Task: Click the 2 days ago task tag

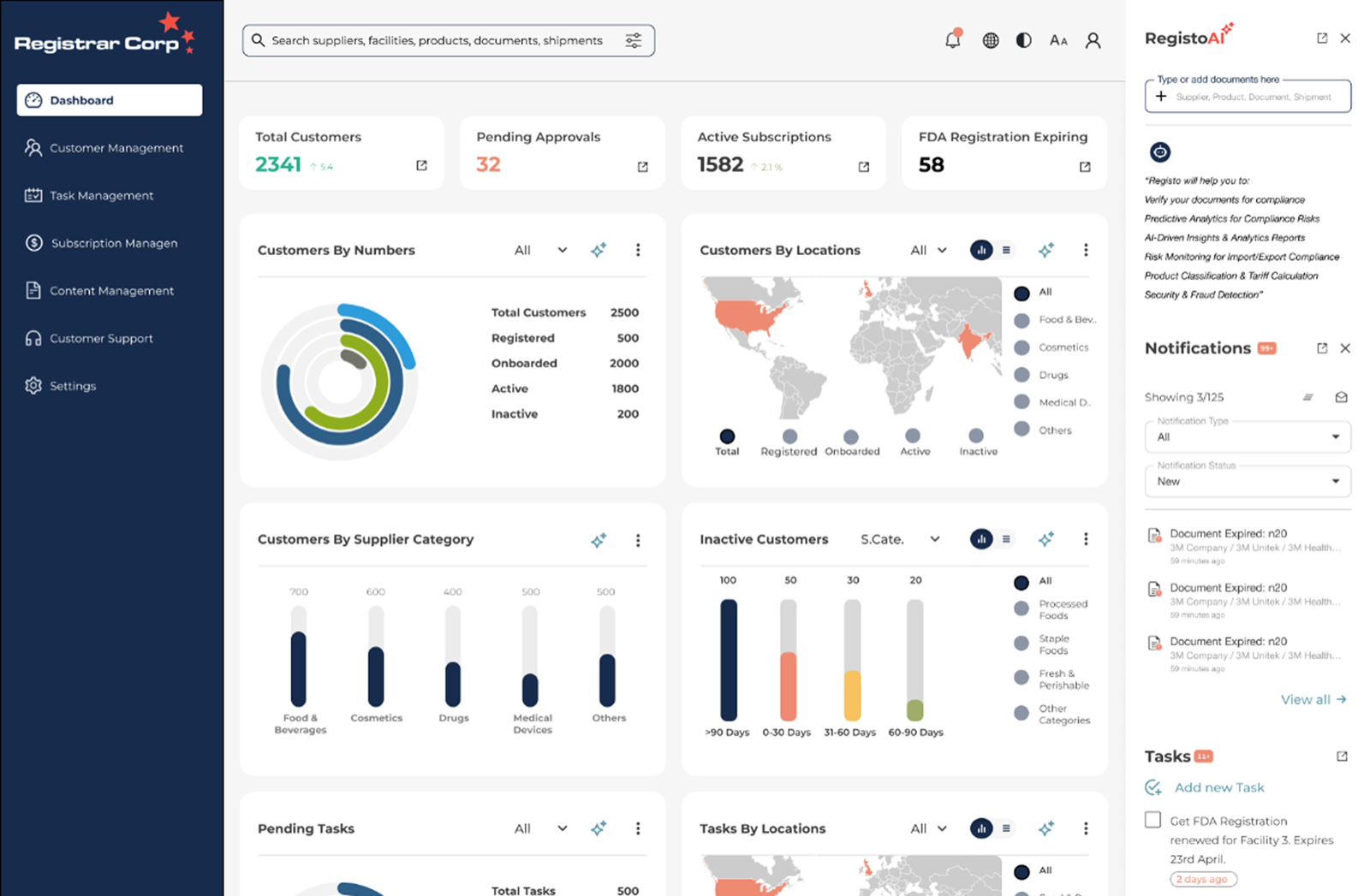Action: [1203, 879]
